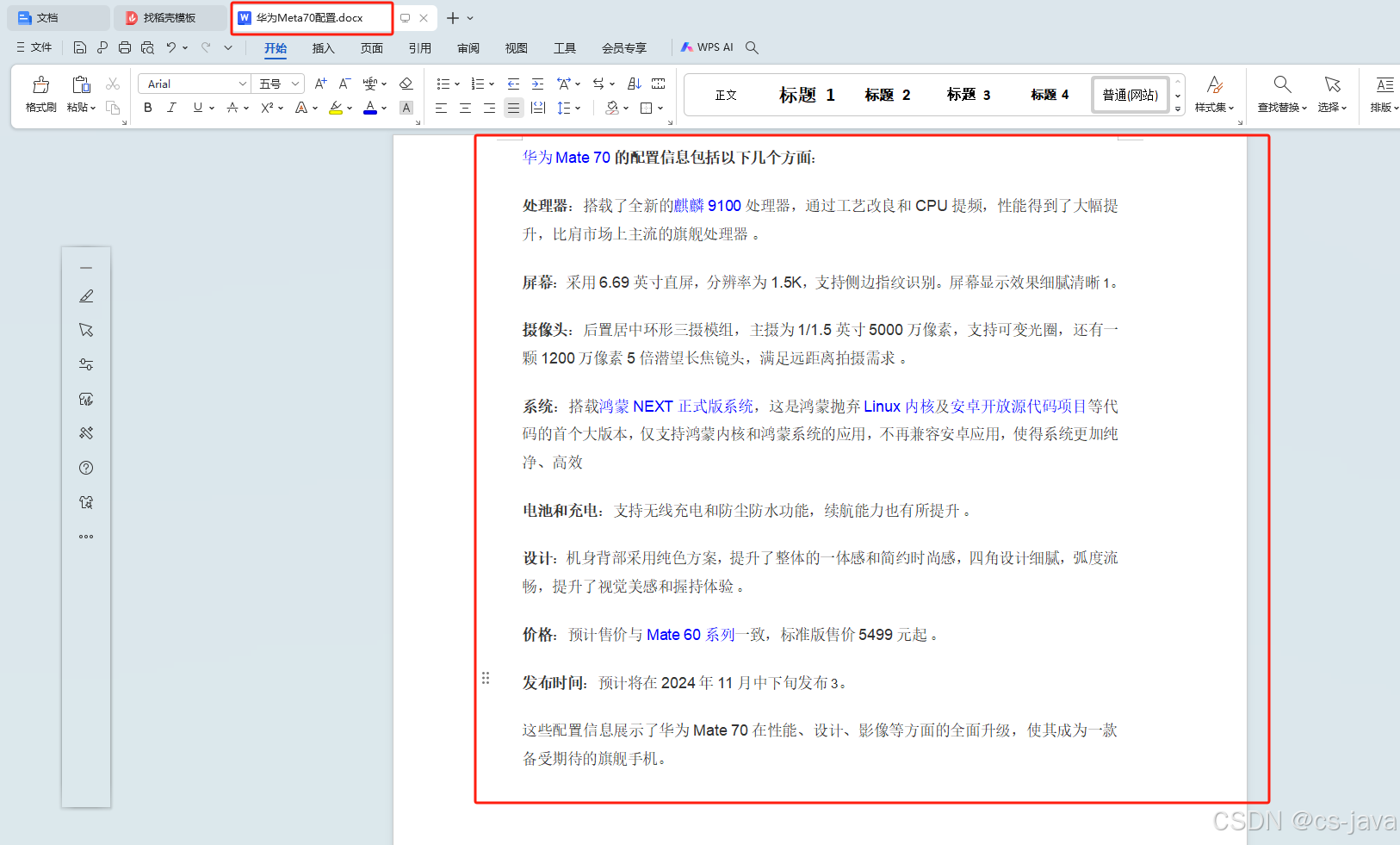Open Print Preview from quick access bar
Image resolution: width=1400 pixels, height=845 pixels.
(x=147, y=47)
